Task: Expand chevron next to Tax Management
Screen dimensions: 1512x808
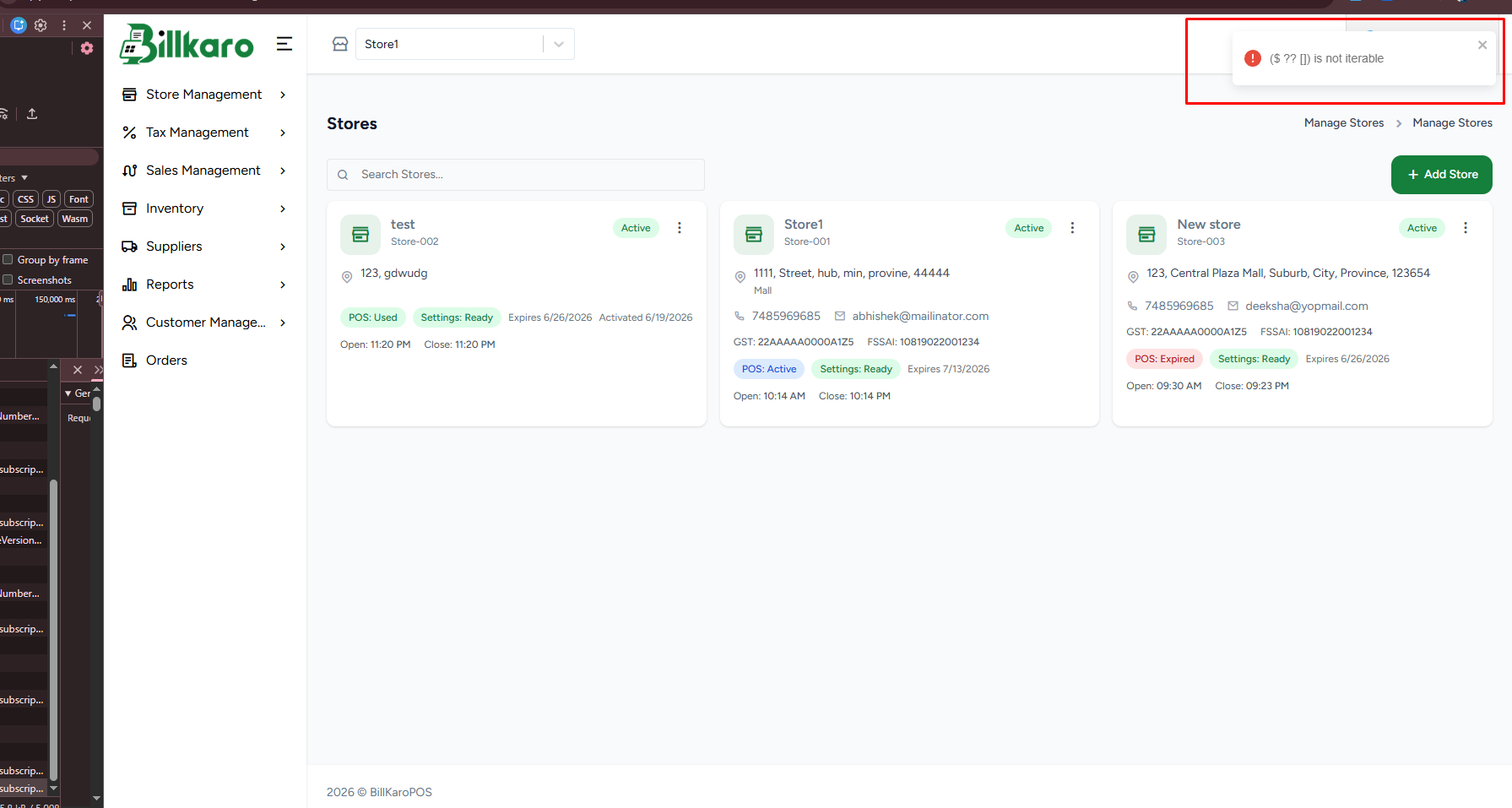Action: [x=283, y=133]
